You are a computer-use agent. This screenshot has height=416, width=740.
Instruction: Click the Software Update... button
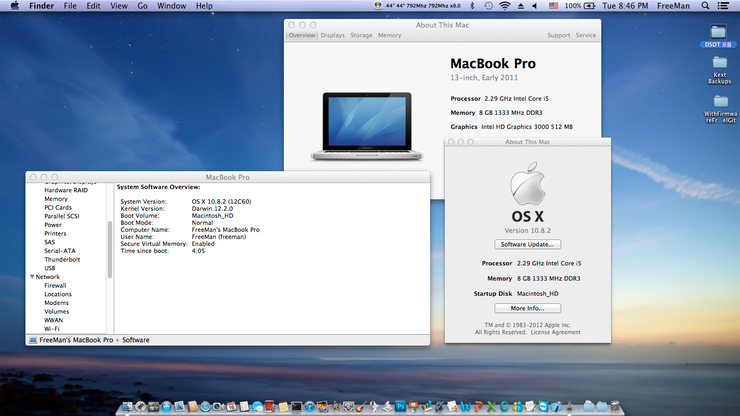(528, 244)
